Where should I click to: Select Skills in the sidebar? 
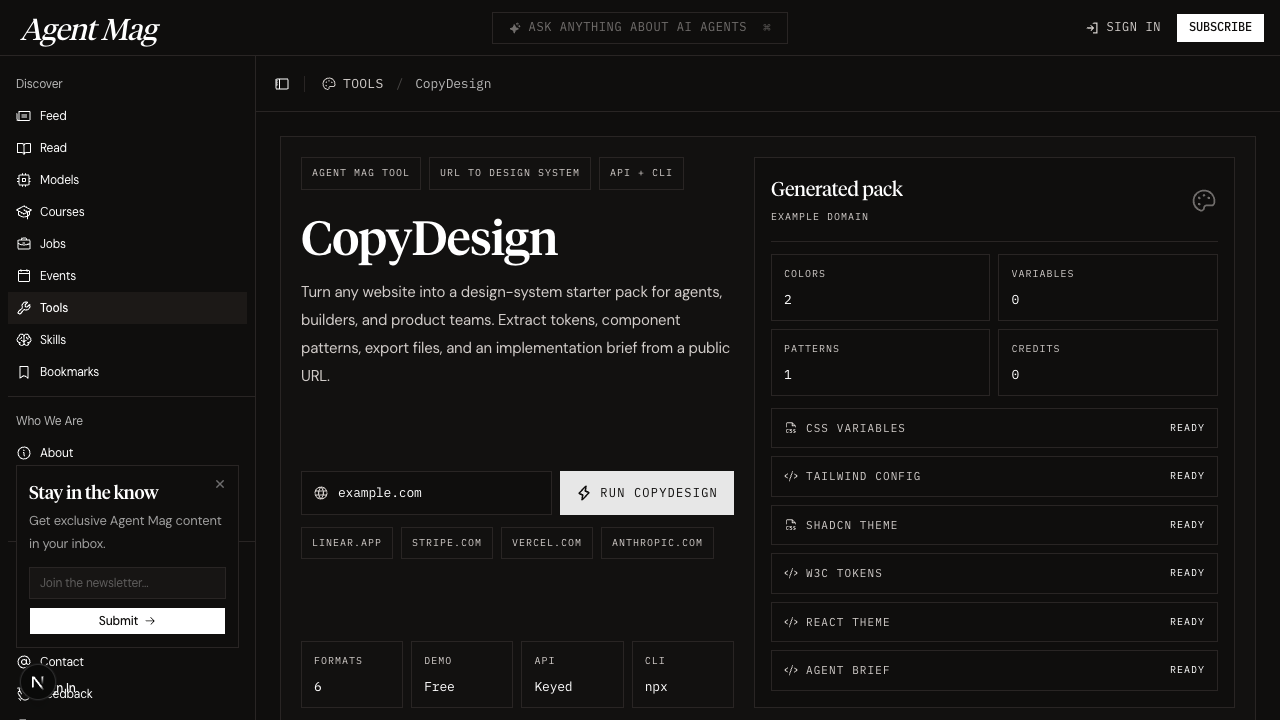tap(53, 340)
